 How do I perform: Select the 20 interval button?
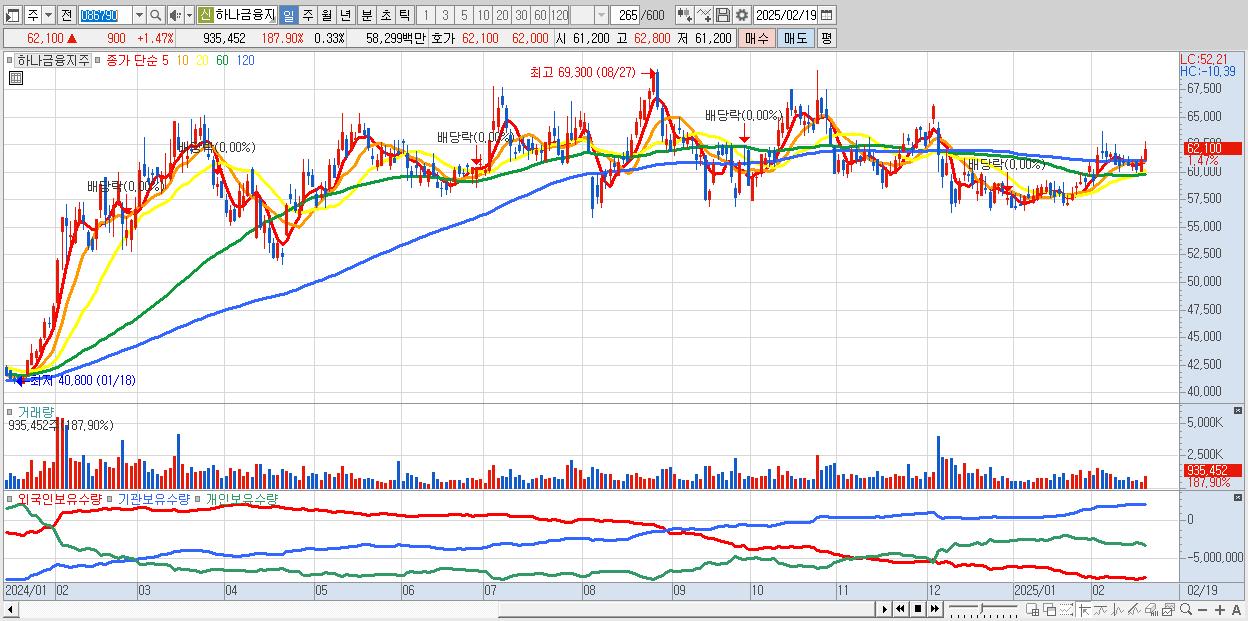tap(502, 15)
